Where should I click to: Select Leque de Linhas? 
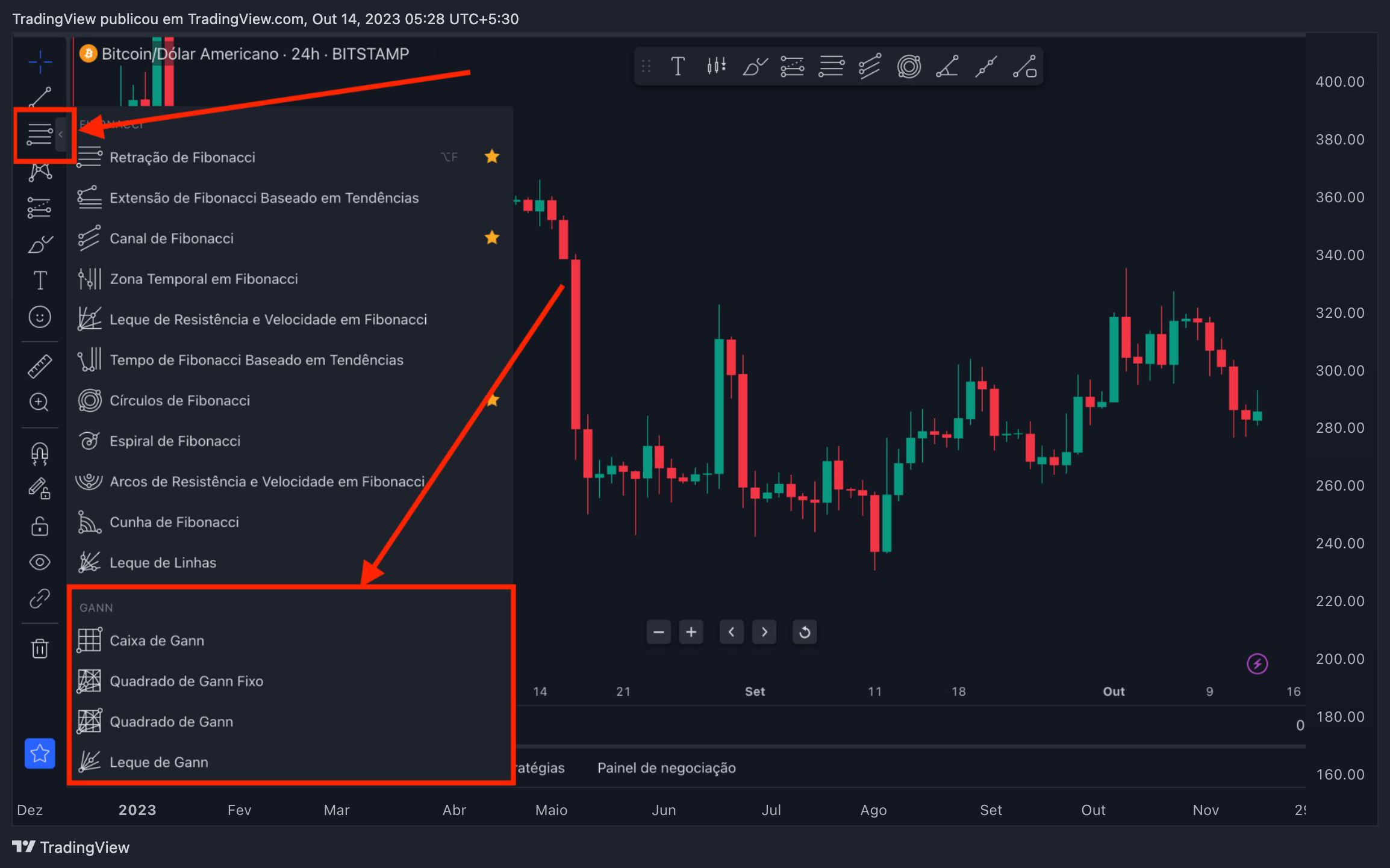point(290,563)
